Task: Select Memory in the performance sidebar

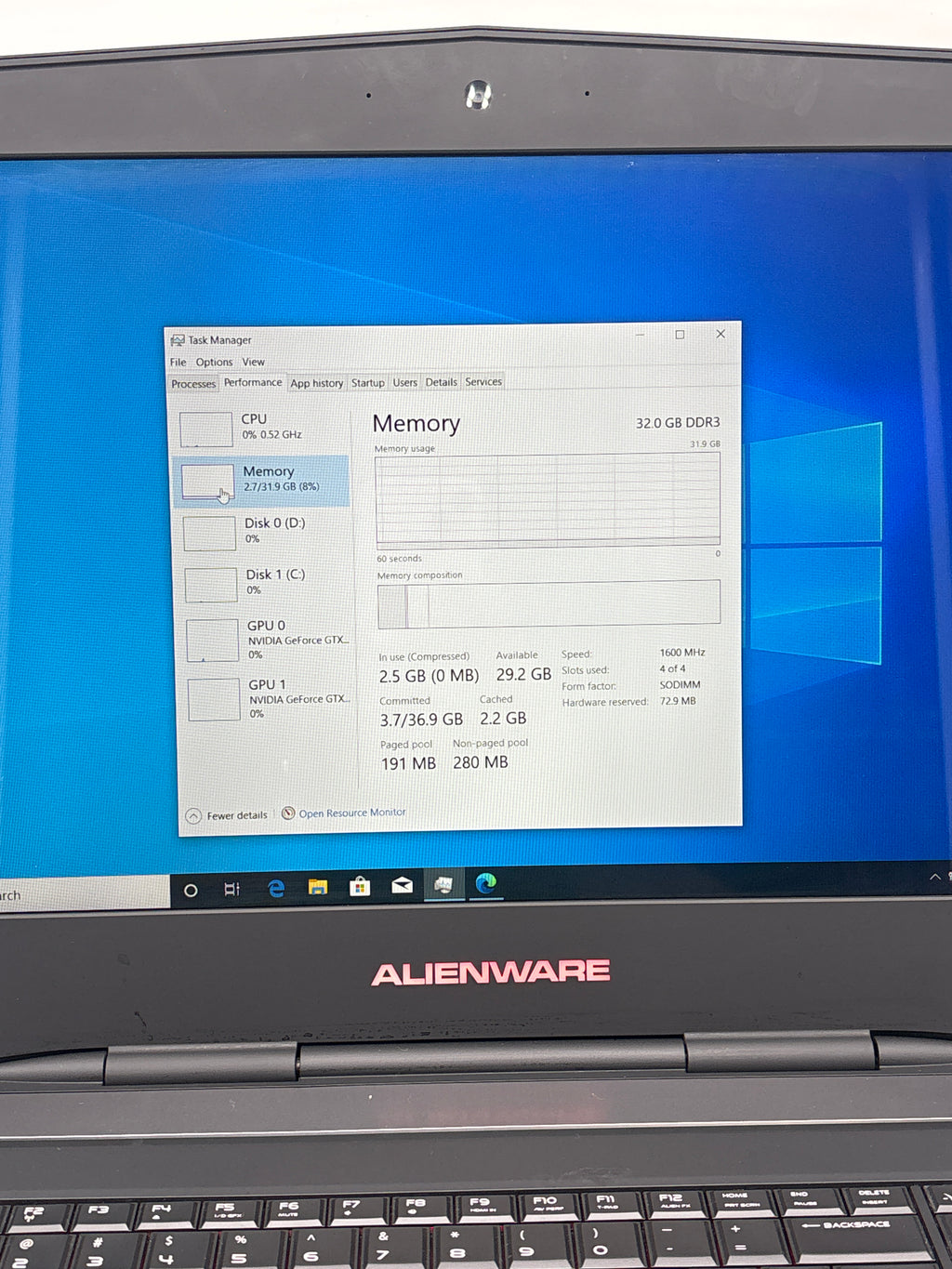Action: [262, 480]
